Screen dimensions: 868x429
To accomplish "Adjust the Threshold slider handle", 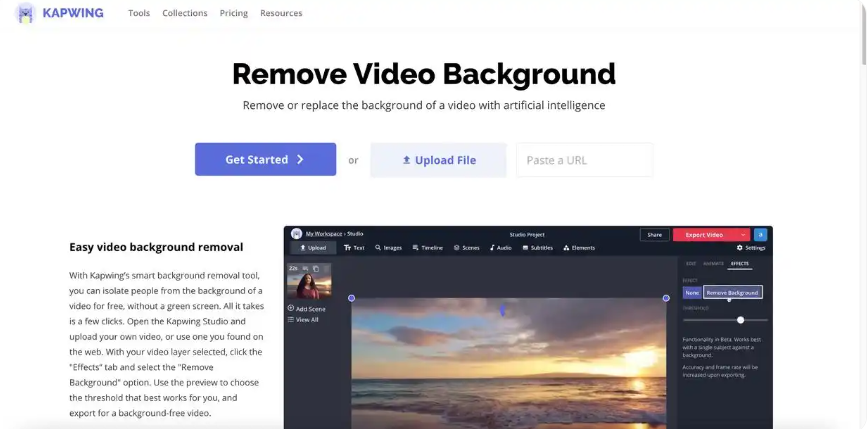I will coord(740,320).
